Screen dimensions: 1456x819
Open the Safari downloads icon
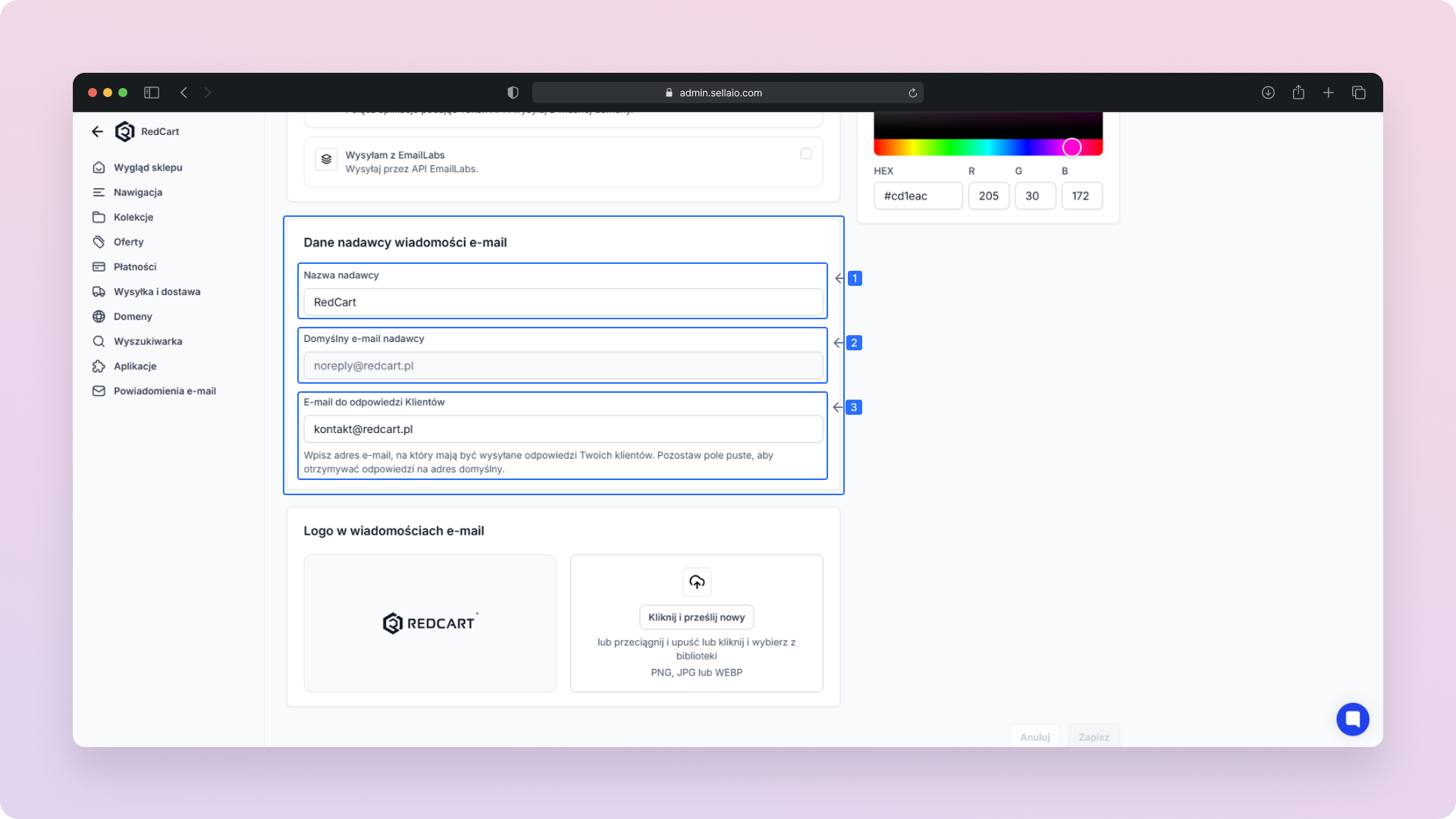1268,93
